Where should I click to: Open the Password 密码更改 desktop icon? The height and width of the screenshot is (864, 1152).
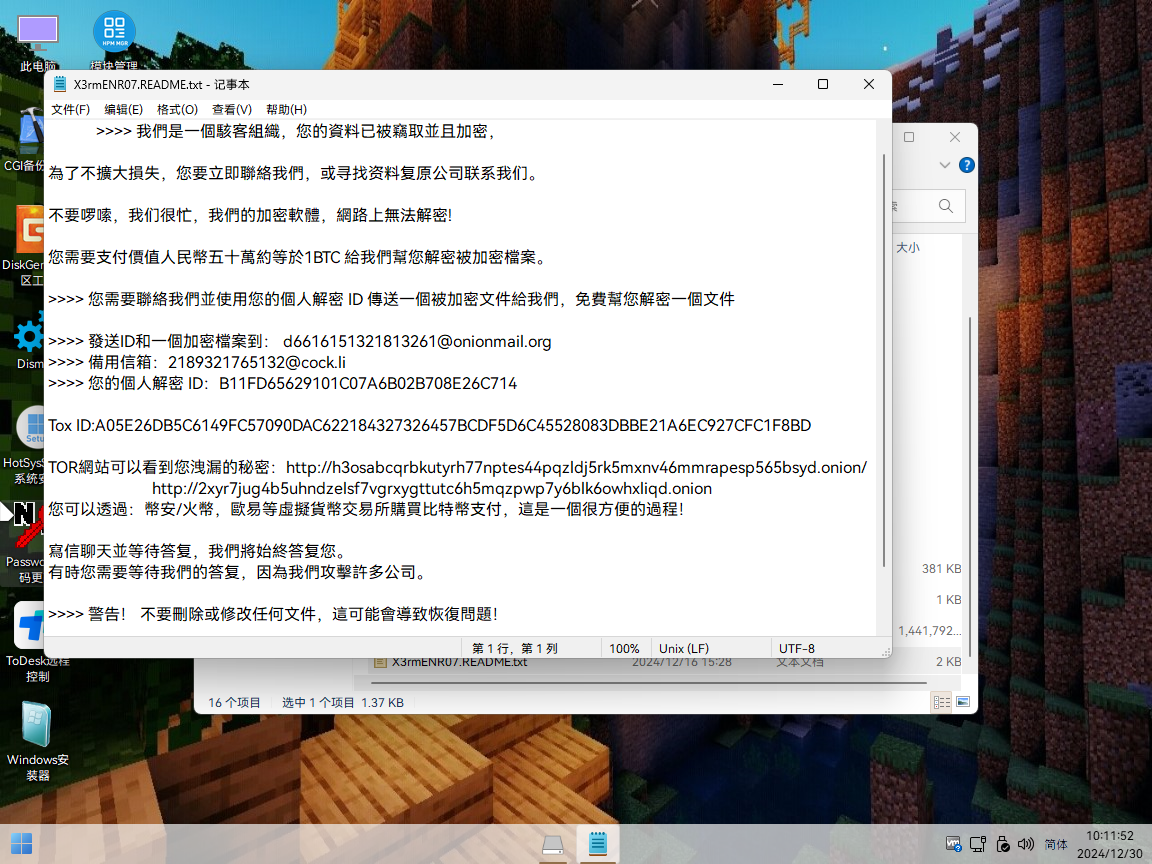click(x=24, y=544)
